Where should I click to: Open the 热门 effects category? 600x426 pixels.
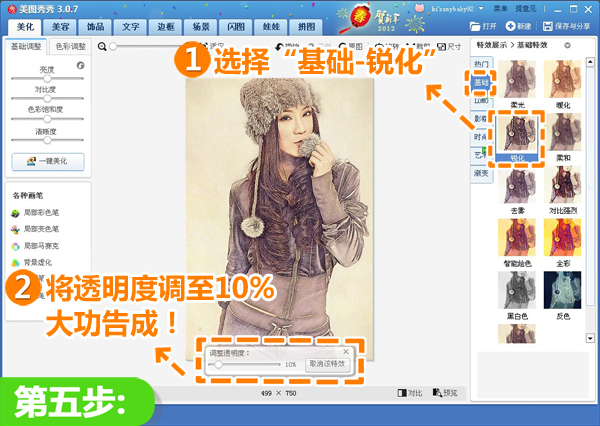(481, 64)
